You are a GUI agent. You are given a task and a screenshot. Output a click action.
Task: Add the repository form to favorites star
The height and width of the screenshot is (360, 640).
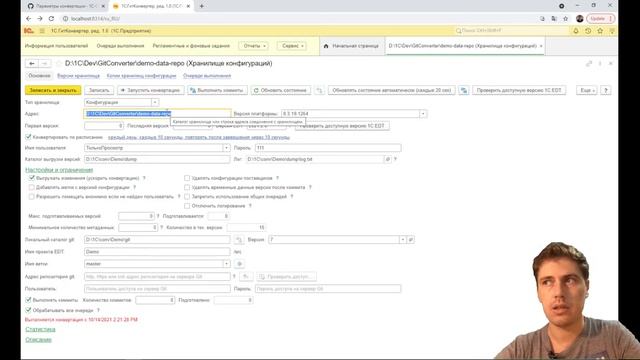point(59,63)
